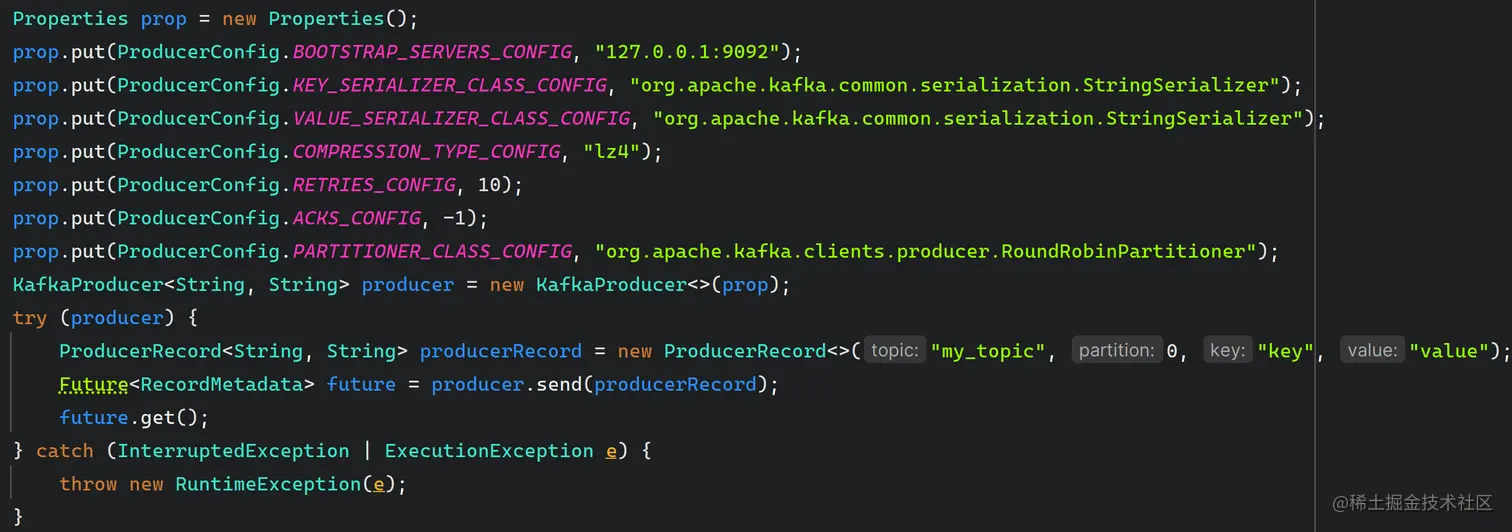1512x532 pixels.
Task: Click producerRecord variable declaration
Action: click(x=501, y=351)
